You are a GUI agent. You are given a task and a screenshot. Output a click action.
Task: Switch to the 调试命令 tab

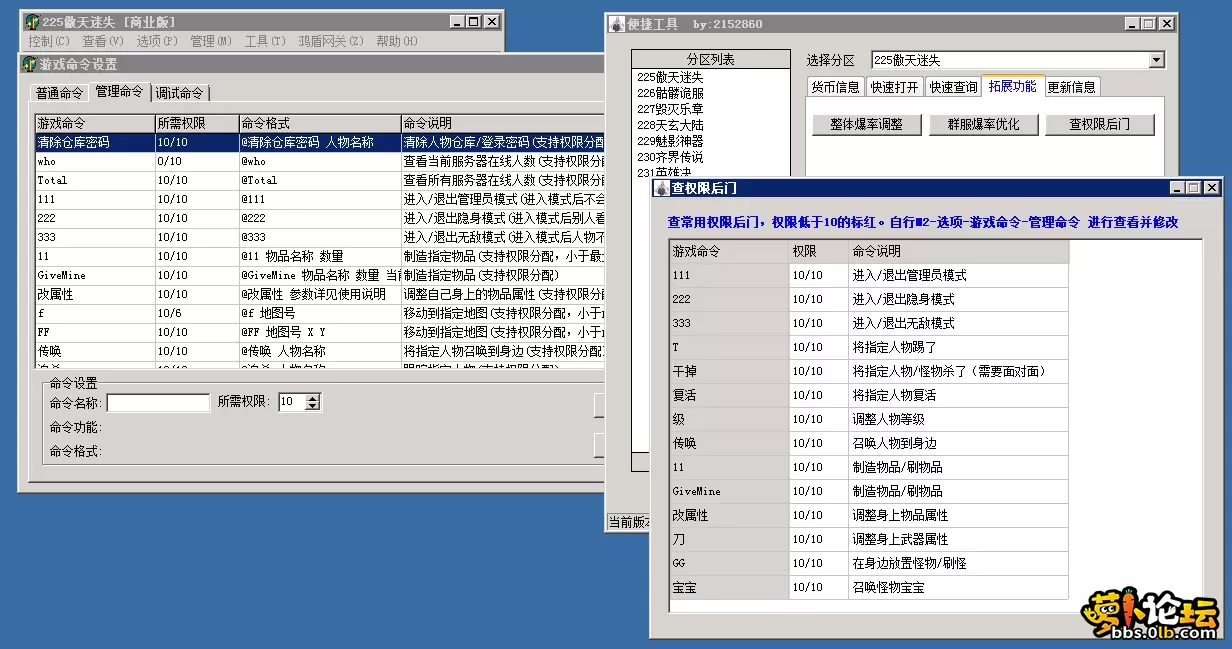179,93
